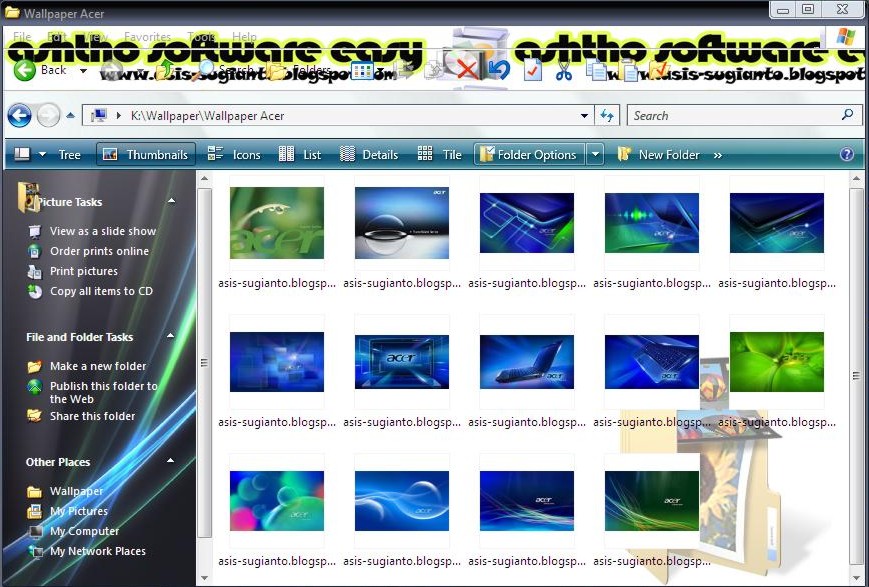Open the Favorites menu
Screen dimensions: 869x587
147,37
